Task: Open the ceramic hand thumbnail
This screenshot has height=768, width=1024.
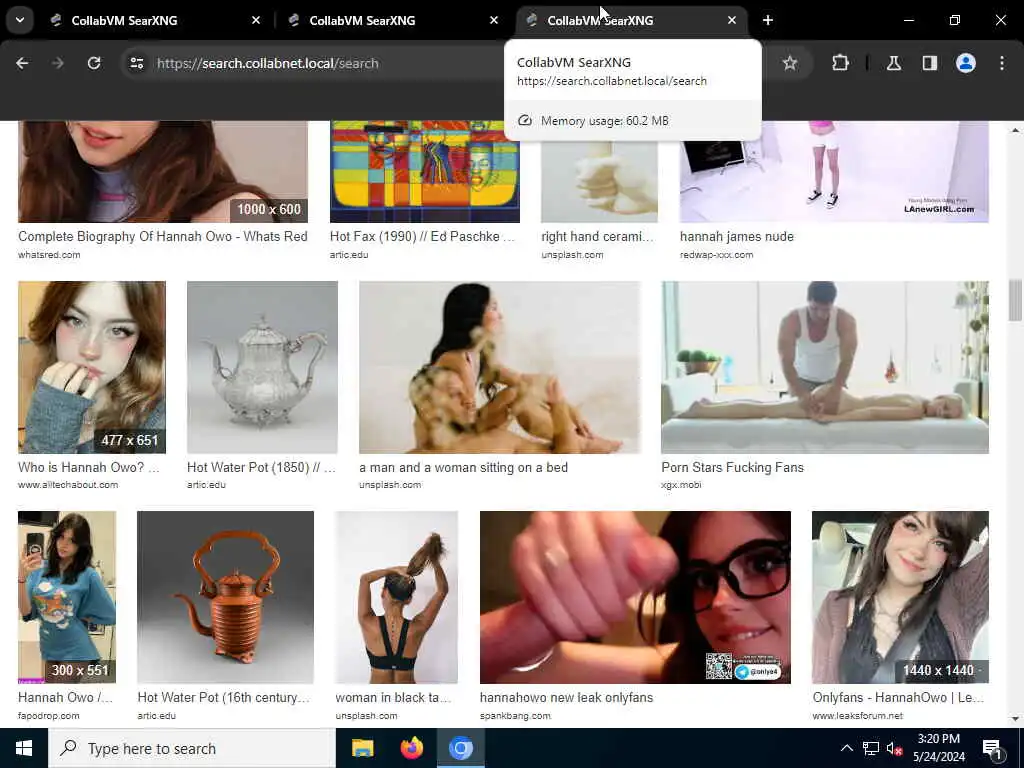Action: click(x=599, y=180)
